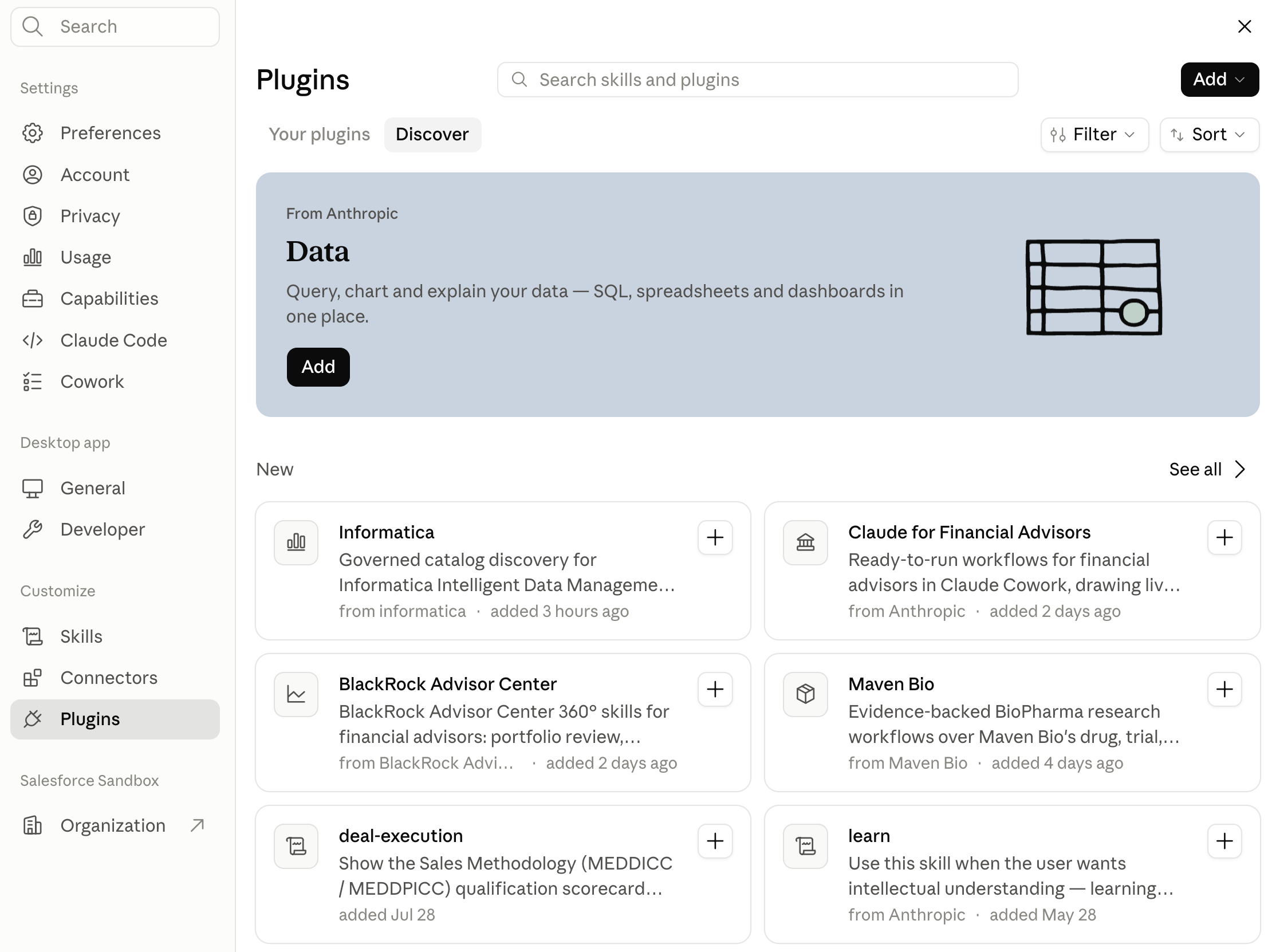Click the Maven Bio cube icon
This screenshot has width=1268, height=952.
click(x=805, y=694)
